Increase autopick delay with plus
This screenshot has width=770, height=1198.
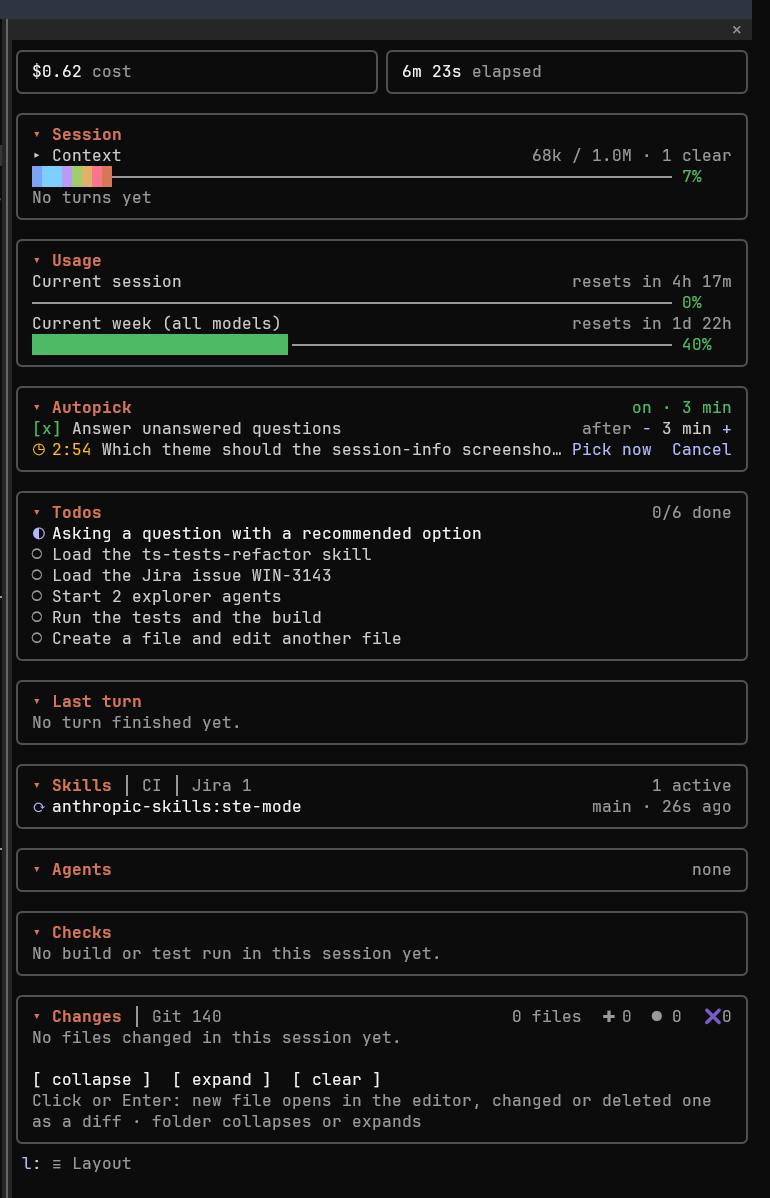(726, 429)
